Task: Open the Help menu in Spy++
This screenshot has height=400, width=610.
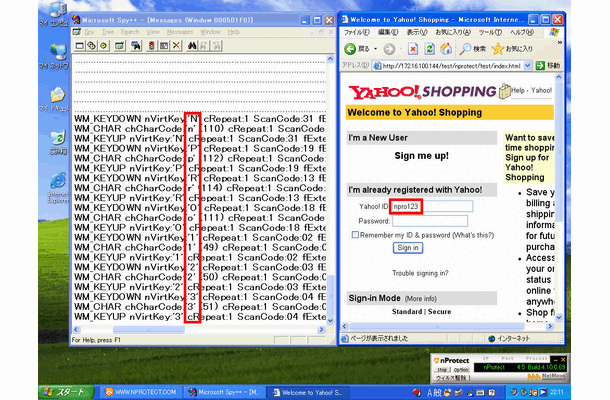Action: 233,32
